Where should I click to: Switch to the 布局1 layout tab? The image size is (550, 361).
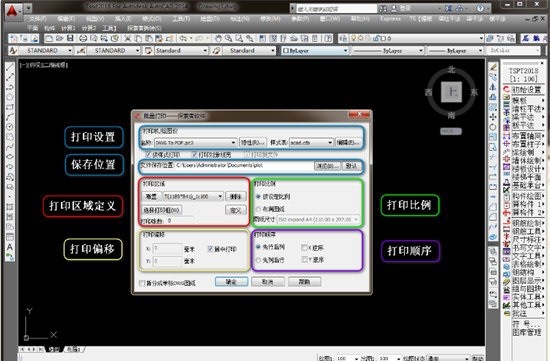point(74,349)
